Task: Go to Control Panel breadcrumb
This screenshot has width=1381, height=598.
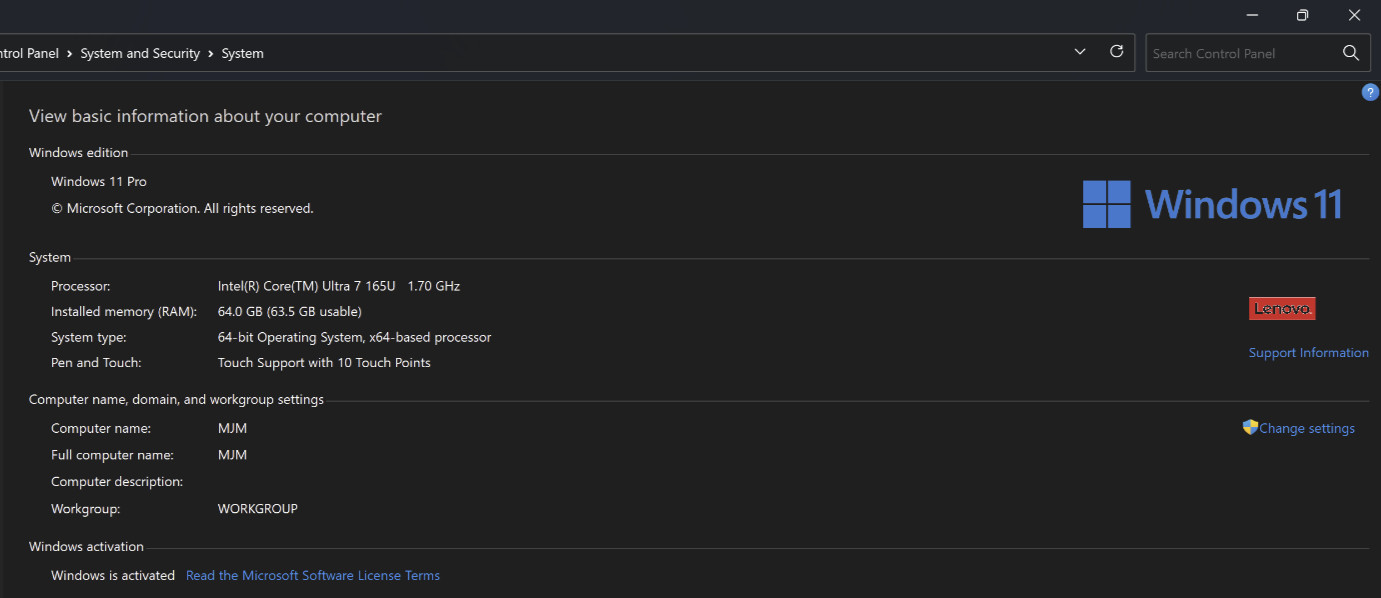Action: point(29,54)
